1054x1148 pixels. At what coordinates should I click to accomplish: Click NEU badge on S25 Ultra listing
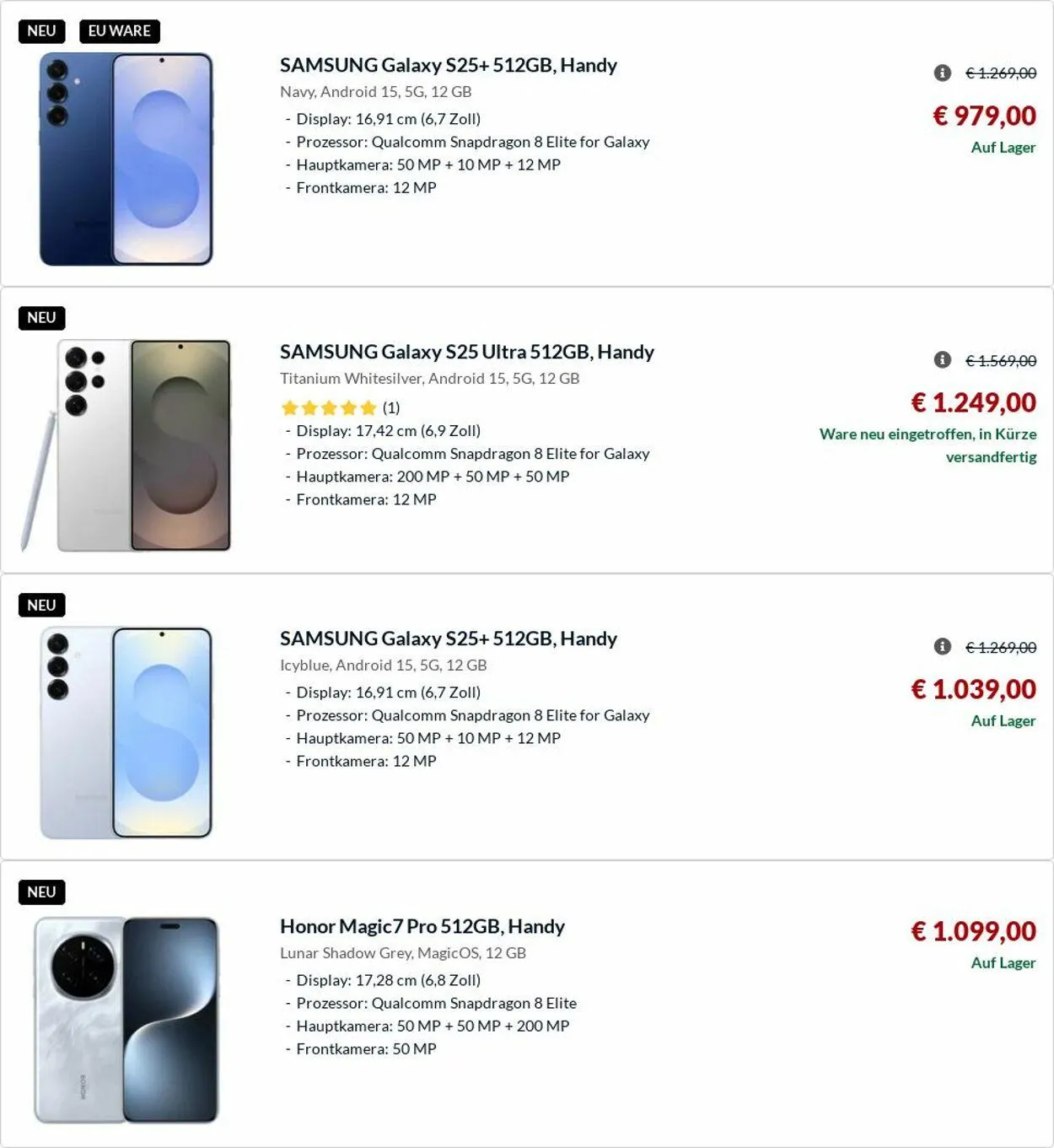pyautogui.click(x=41, y=318)
